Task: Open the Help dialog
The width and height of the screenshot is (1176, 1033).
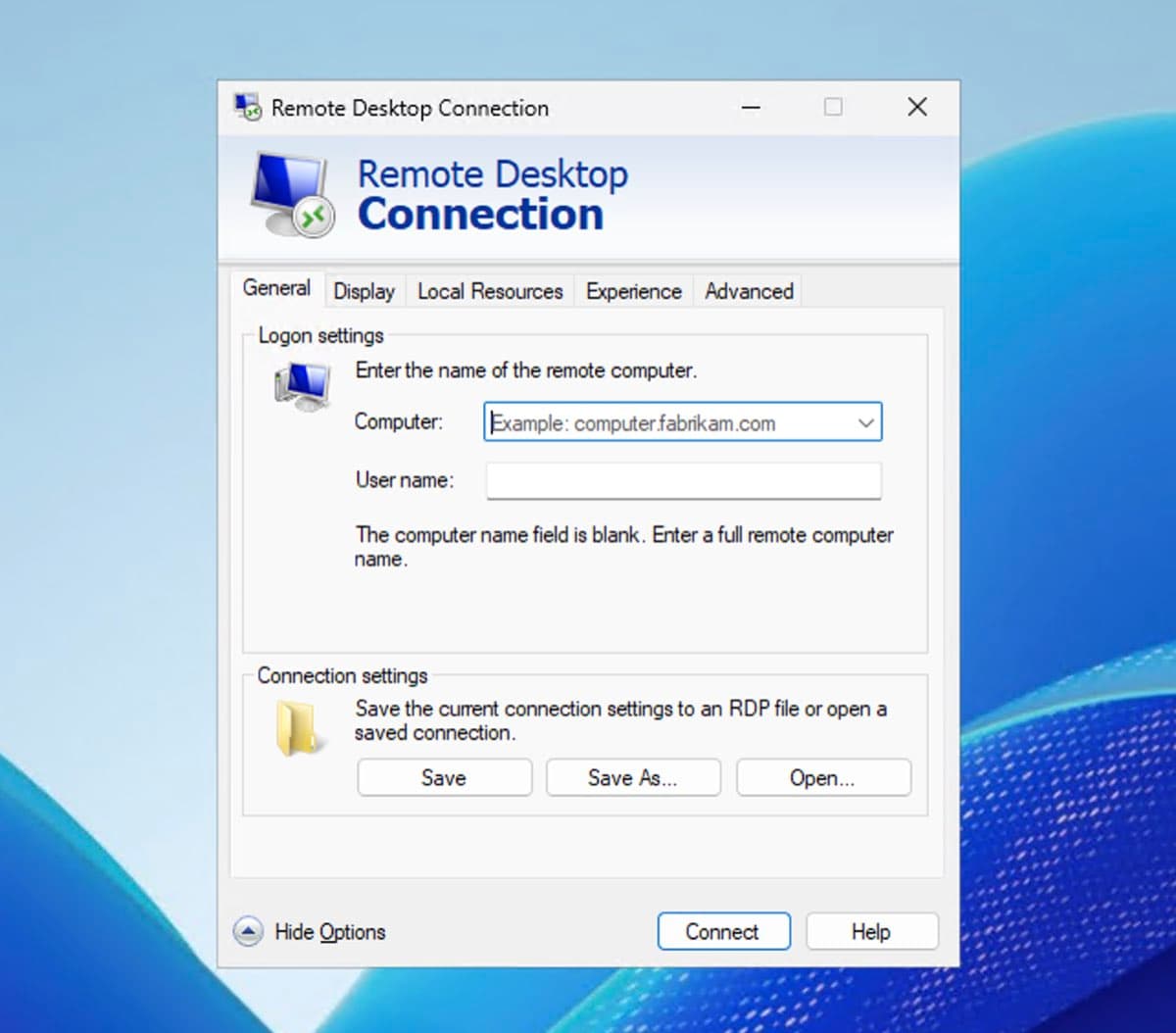Action: (x=871, y=931)
